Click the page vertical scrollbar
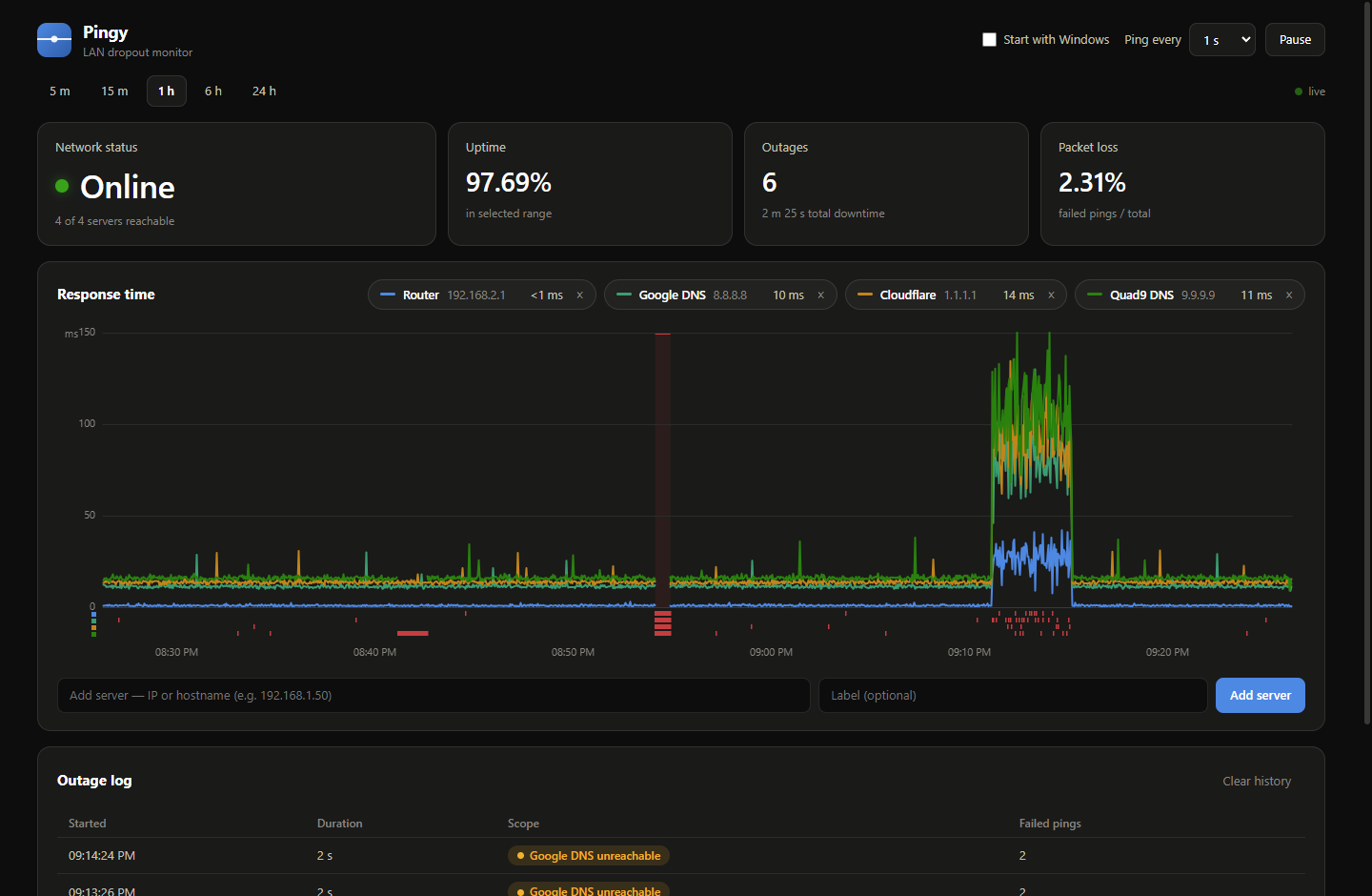Viewport: 1372px width, 896px height. click(1367, 362)
